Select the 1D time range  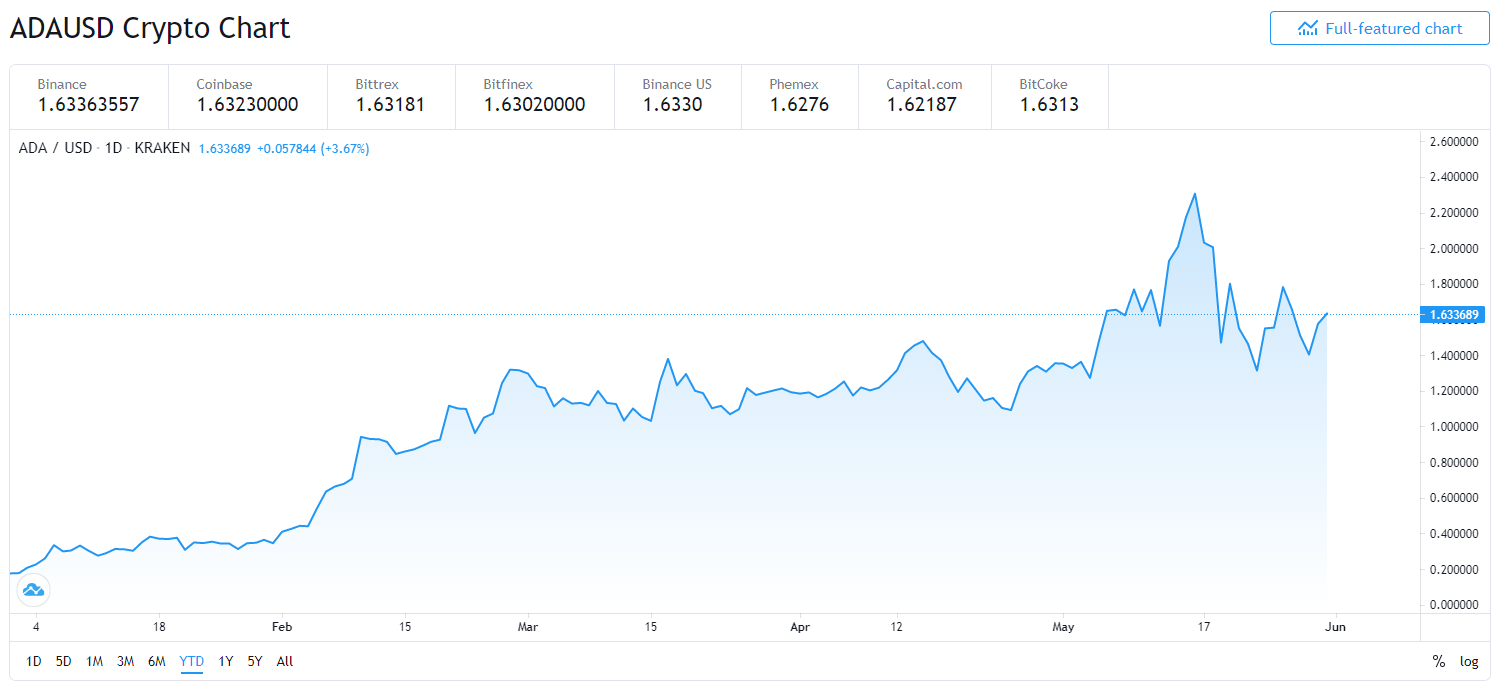pyautogui.click(x=34, y=661)
